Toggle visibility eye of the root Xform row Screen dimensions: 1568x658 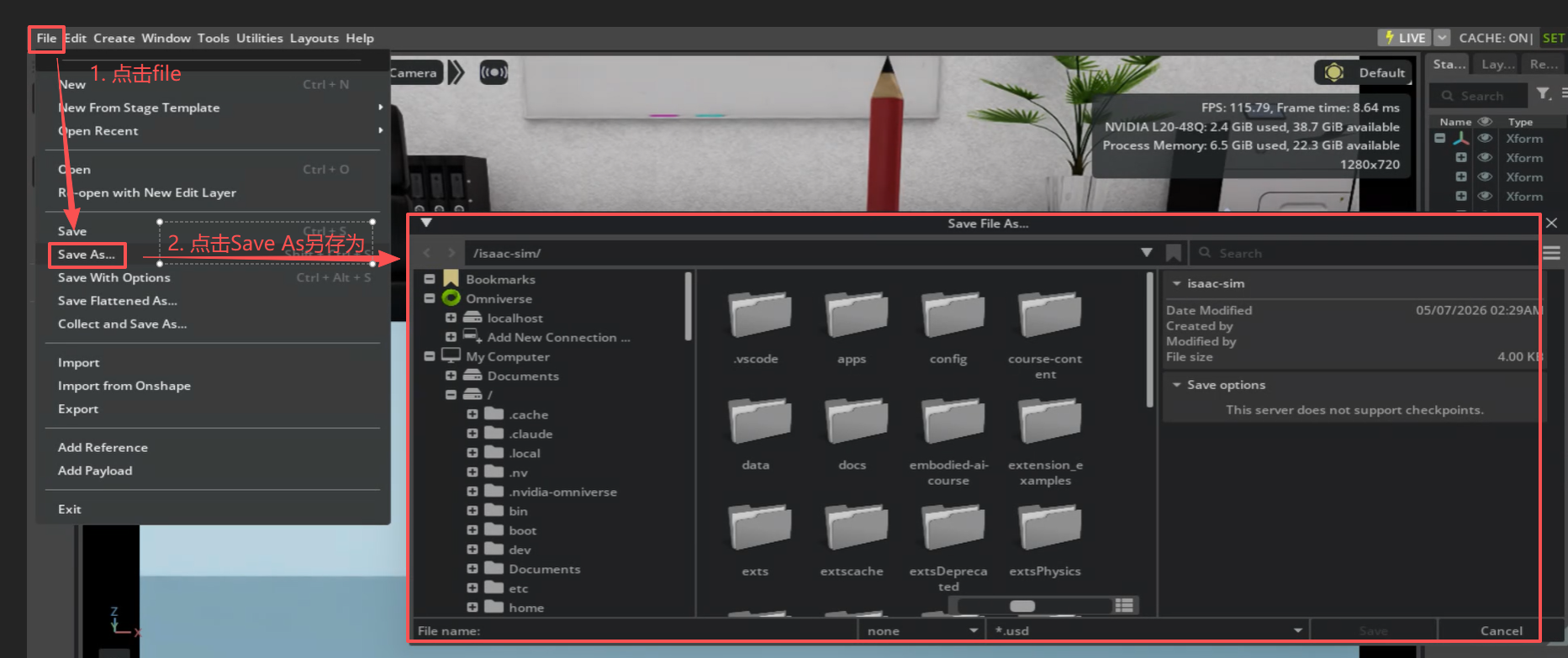[1485, 139]
